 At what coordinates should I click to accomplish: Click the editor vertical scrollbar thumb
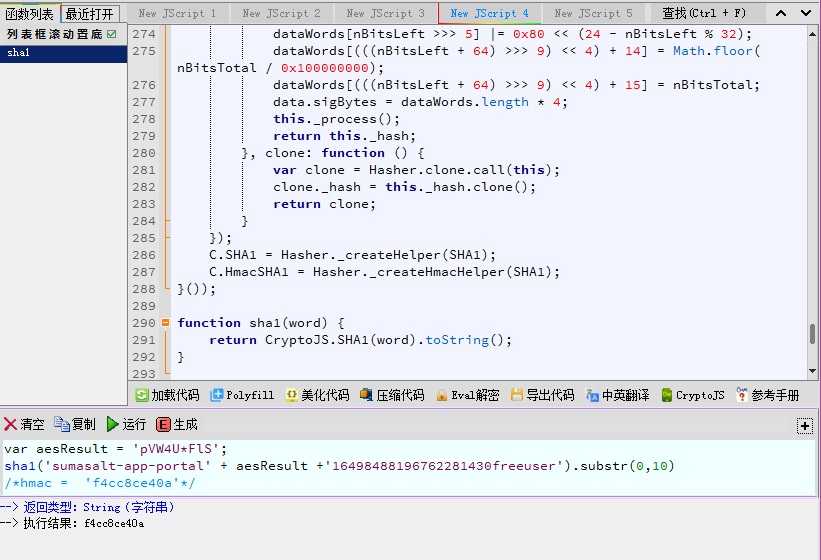[813, 334]
